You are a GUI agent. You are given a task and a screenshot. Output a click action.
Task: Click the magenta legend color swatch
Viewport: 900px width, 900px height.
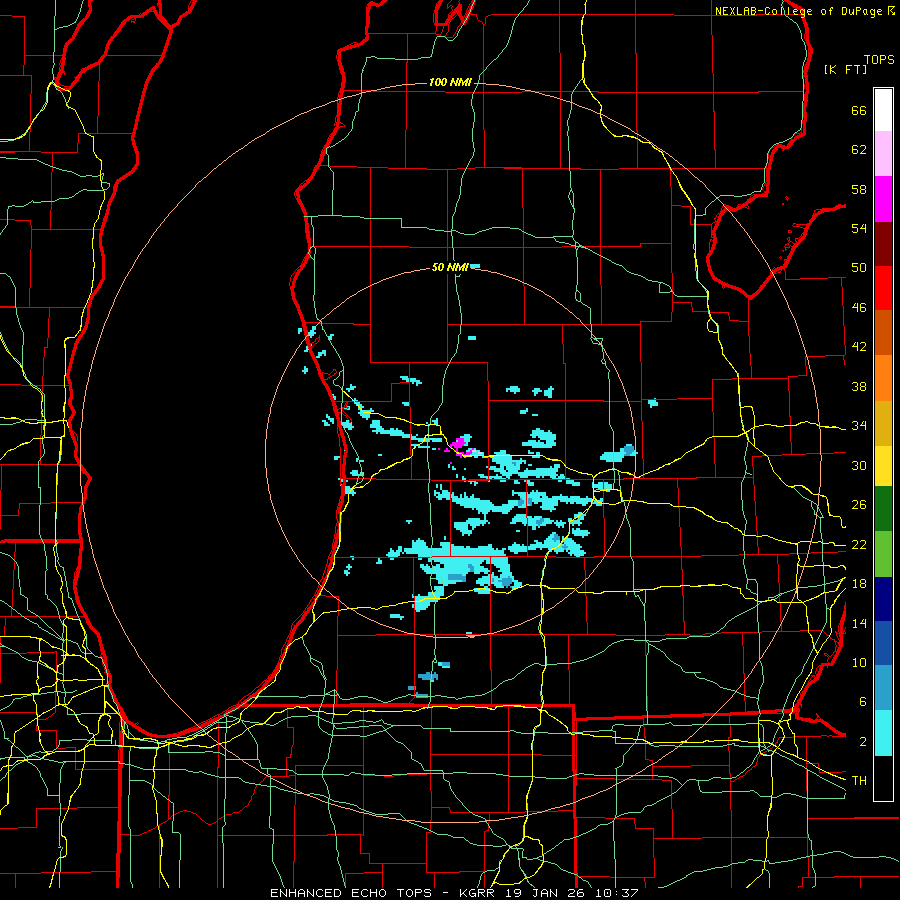[883, 199]
